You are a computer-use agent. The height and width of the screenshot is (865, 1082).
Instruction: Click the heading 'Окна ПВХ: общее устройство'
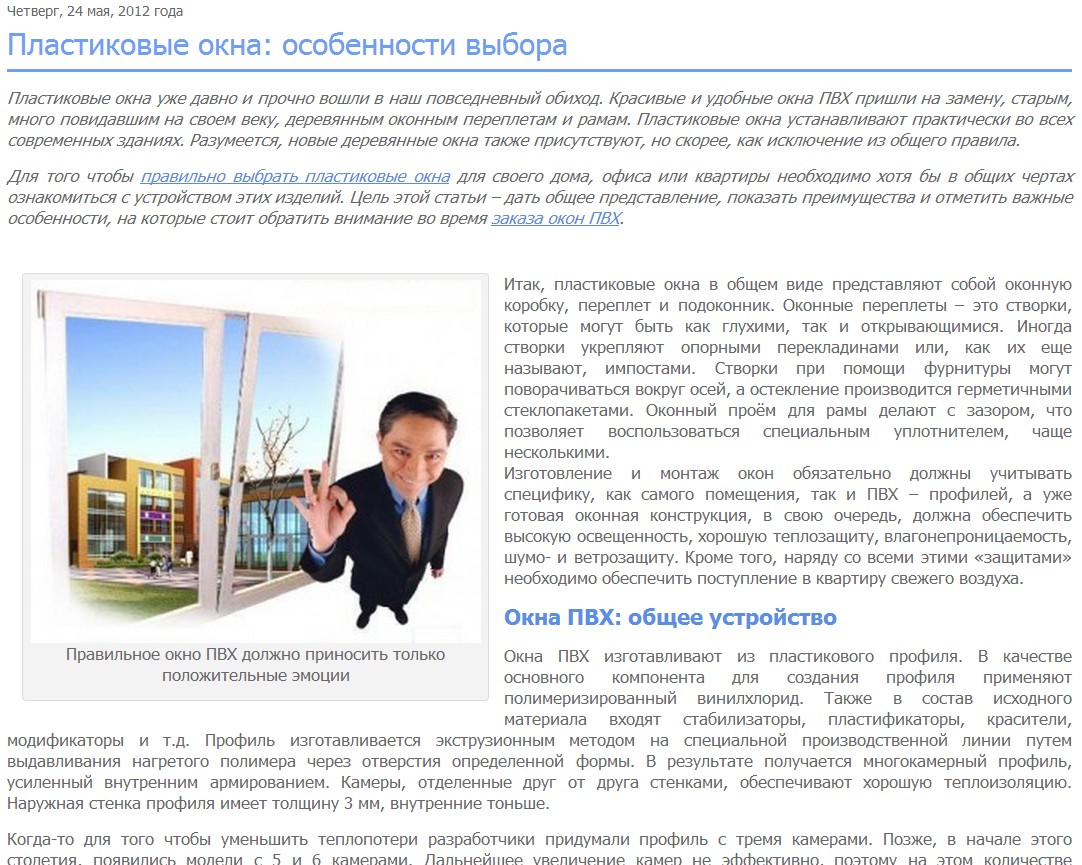click(x=670, y=617)
